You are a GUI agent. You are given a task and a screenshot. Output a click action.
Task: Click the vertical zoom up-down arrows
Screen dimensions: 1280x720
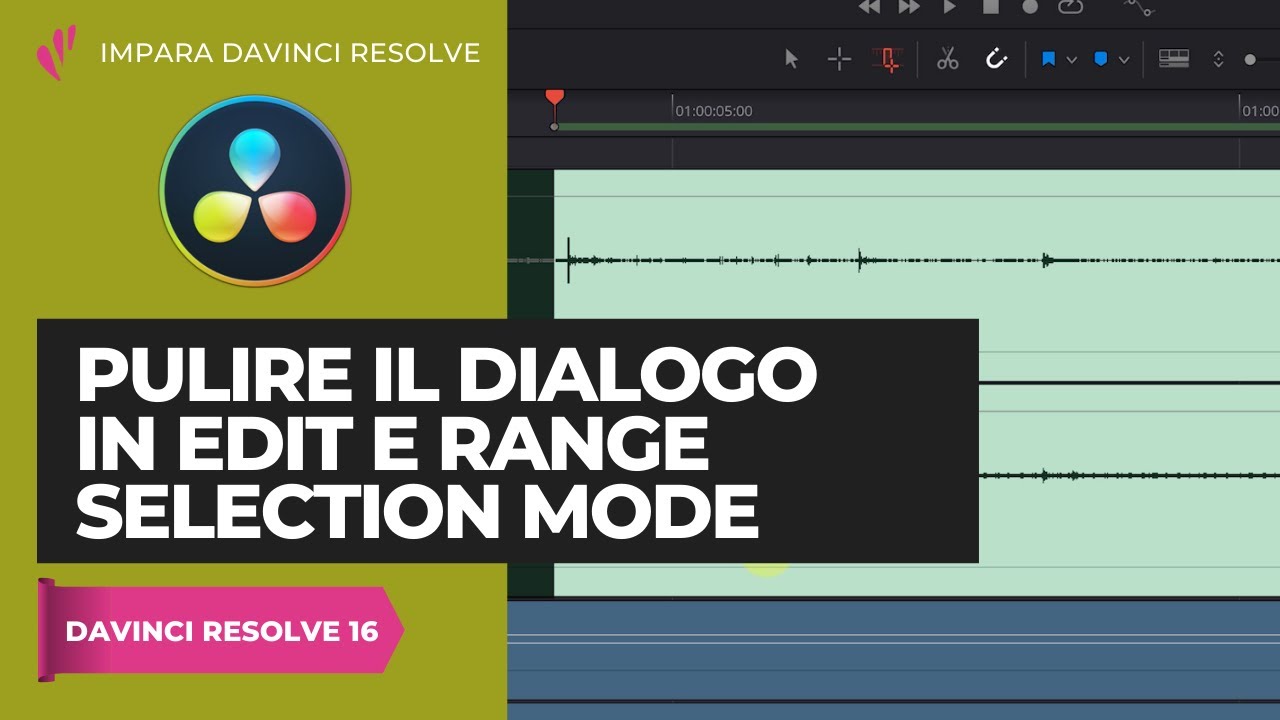1218,59
